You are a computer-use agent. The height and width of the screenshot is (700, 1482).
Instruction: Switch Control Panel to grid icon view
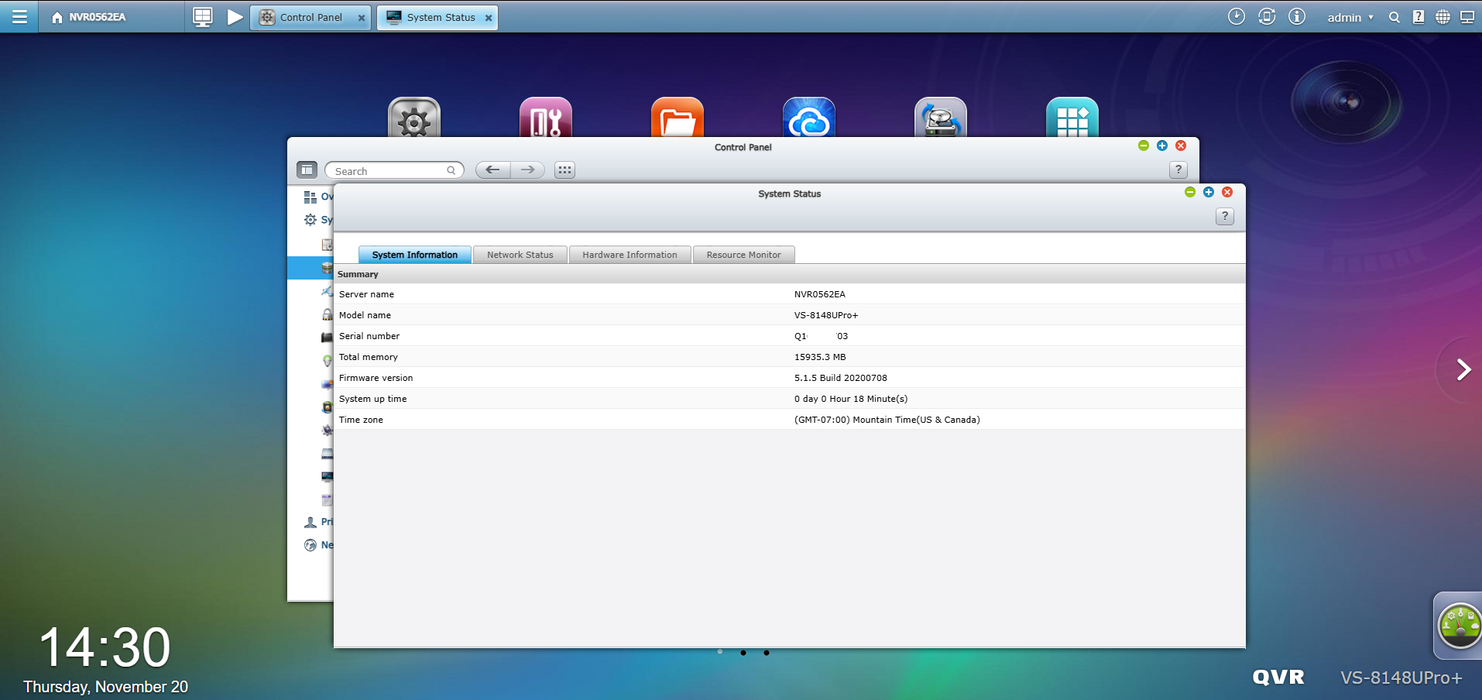[x=565, y=170]
